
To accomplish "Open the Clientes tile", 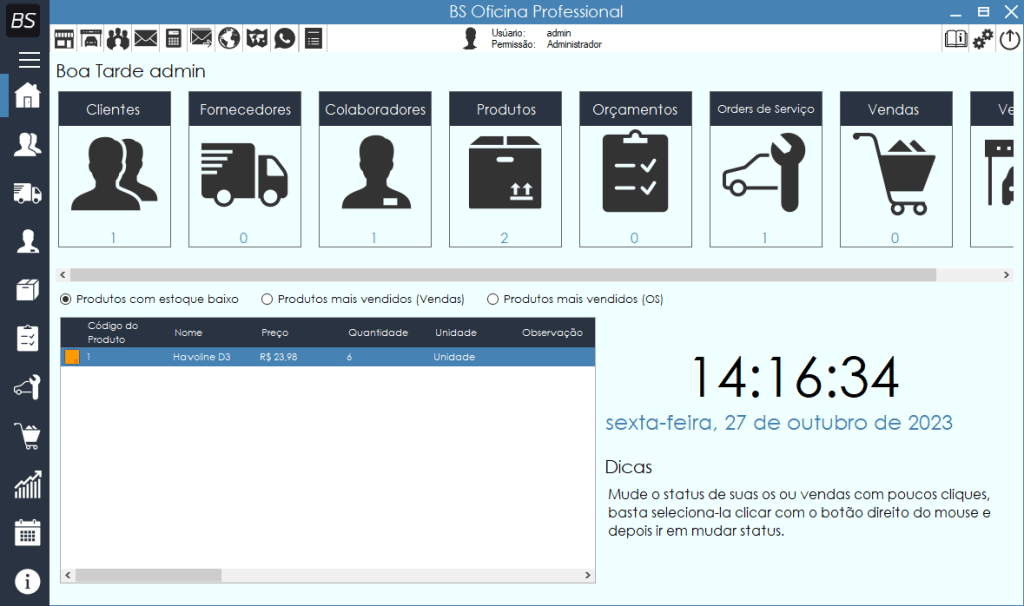I will [114, 170].
